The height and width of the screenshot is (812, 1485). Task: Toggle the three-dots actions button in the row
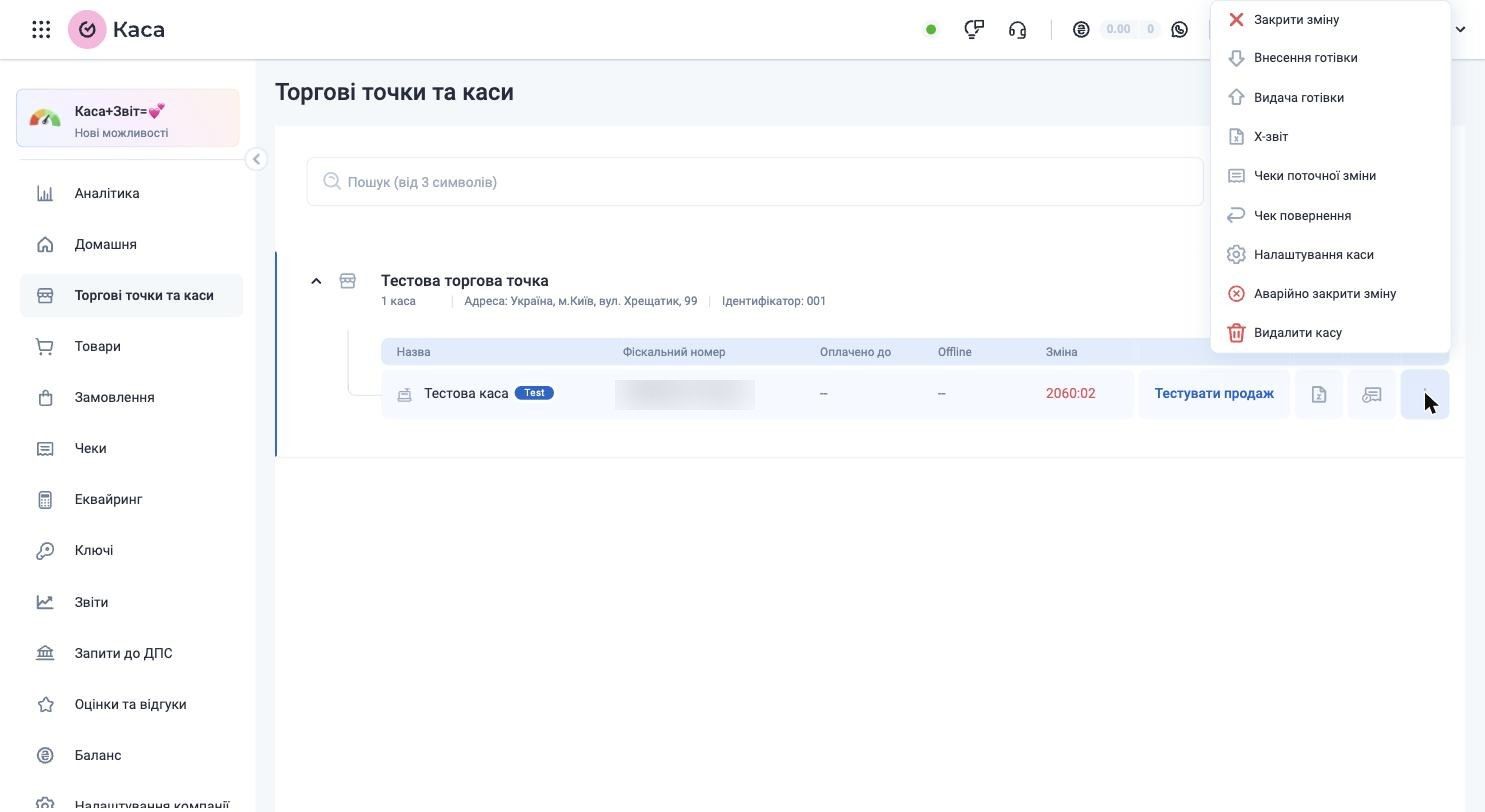point(1425,394)
